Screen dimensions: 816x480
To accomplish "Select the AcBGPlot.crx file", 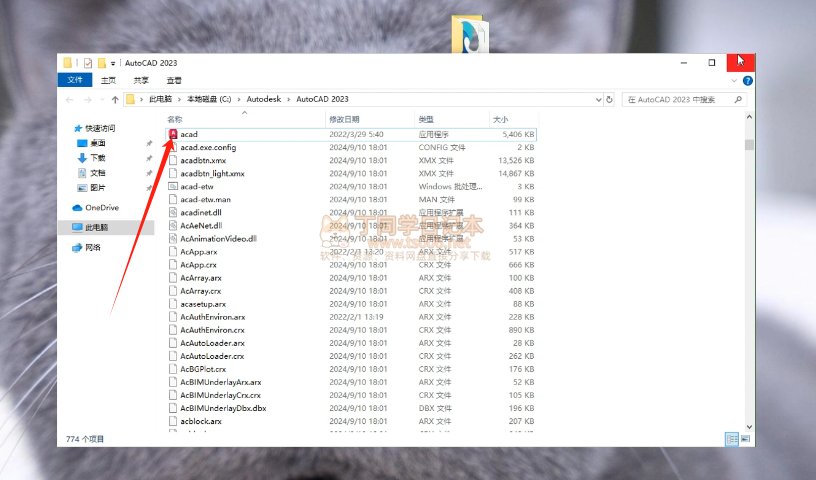I will coord(203,369).
